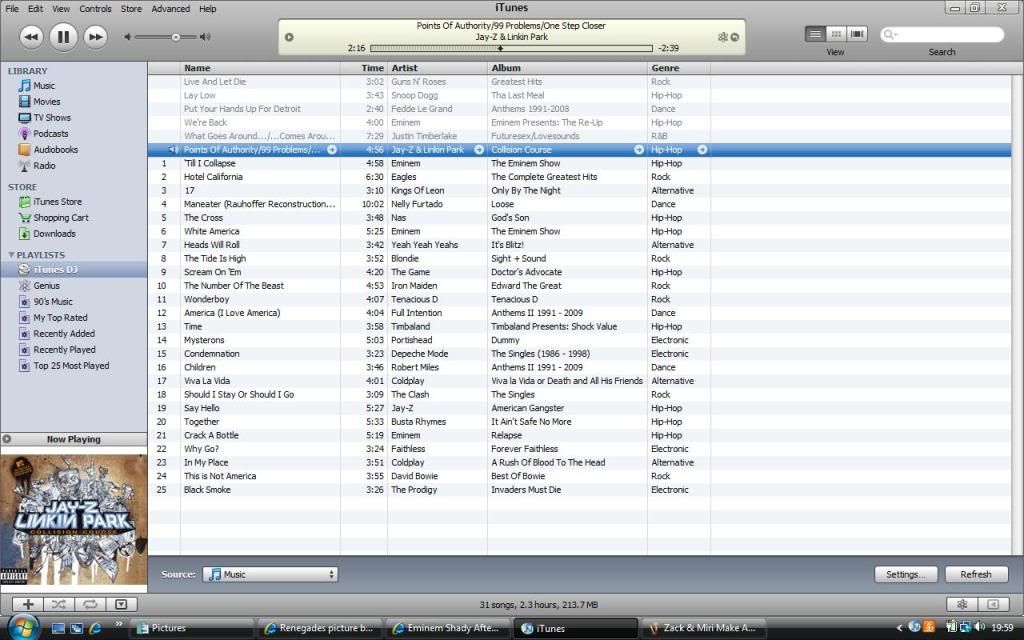The image size is (1024, 640).
Task: Sort songs by the Genre column
Action: (679, 68)
